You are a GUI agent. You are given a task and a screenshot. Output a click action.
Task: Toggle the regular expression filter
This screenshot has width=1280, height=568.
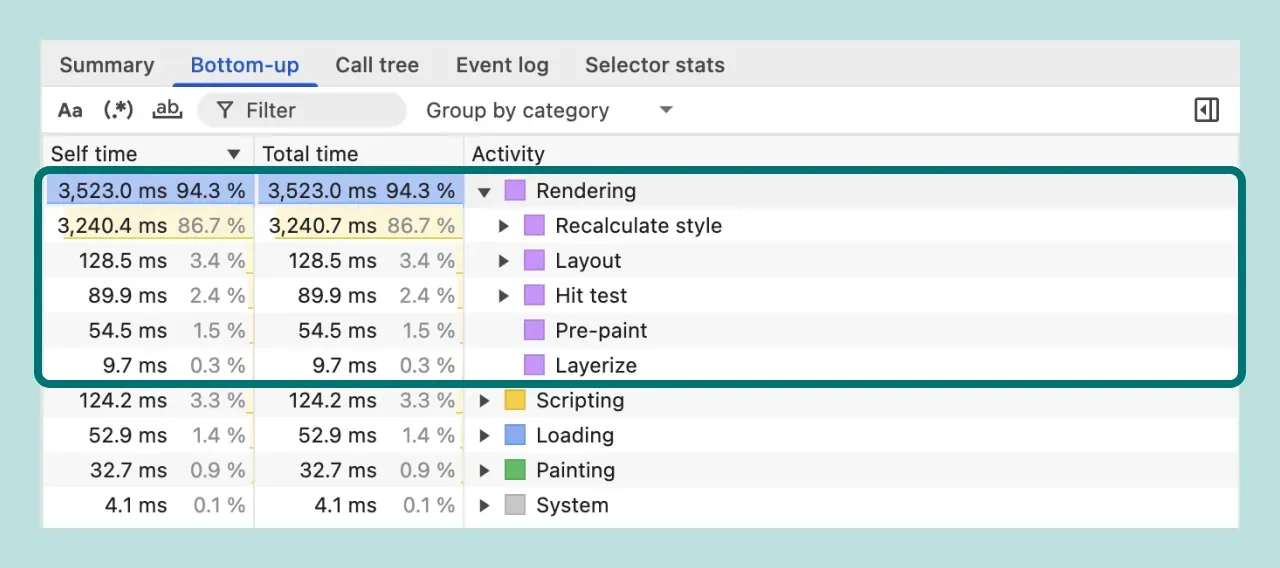coord(119,110)
